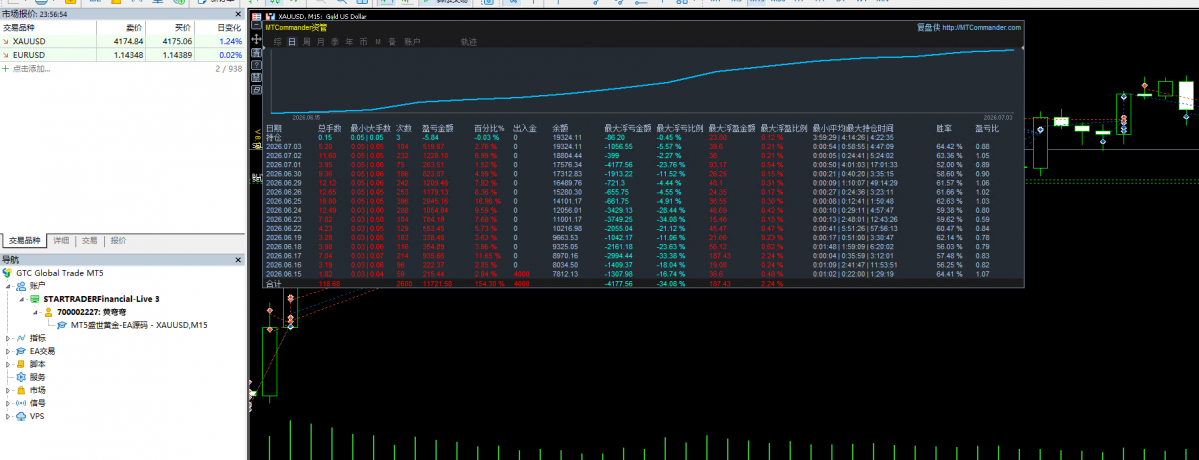
Task: Open the http://MTCommander.com link
Action: click(x=982, y=28)
